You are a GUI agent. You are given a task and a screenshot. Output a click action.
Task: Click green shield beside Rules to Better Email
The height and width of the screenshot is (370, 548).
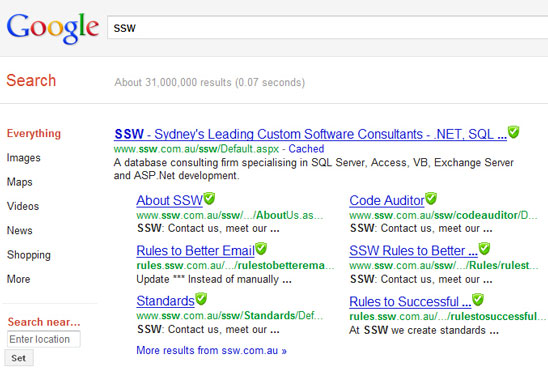261,248
